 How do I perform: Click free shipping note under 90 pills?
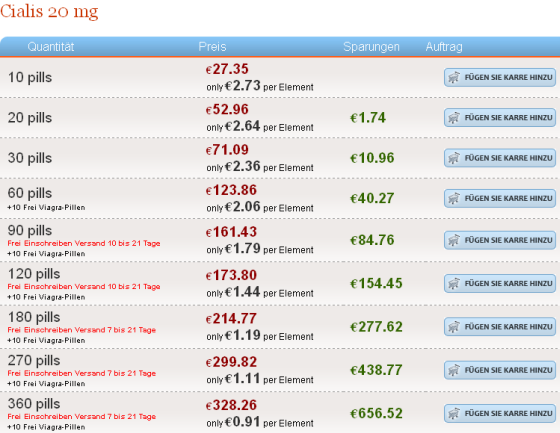(84, 243)
